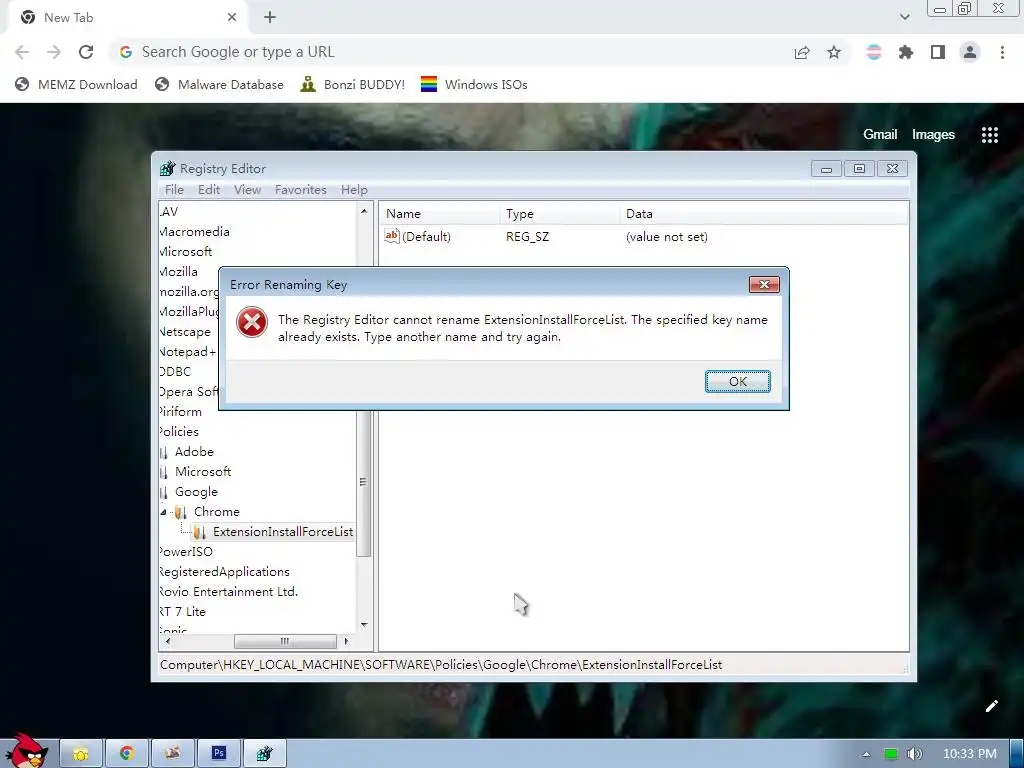Viewport: 1024px width, 768px height.
Task: Click the Chrome key folder icon
Action: (181, 512)
